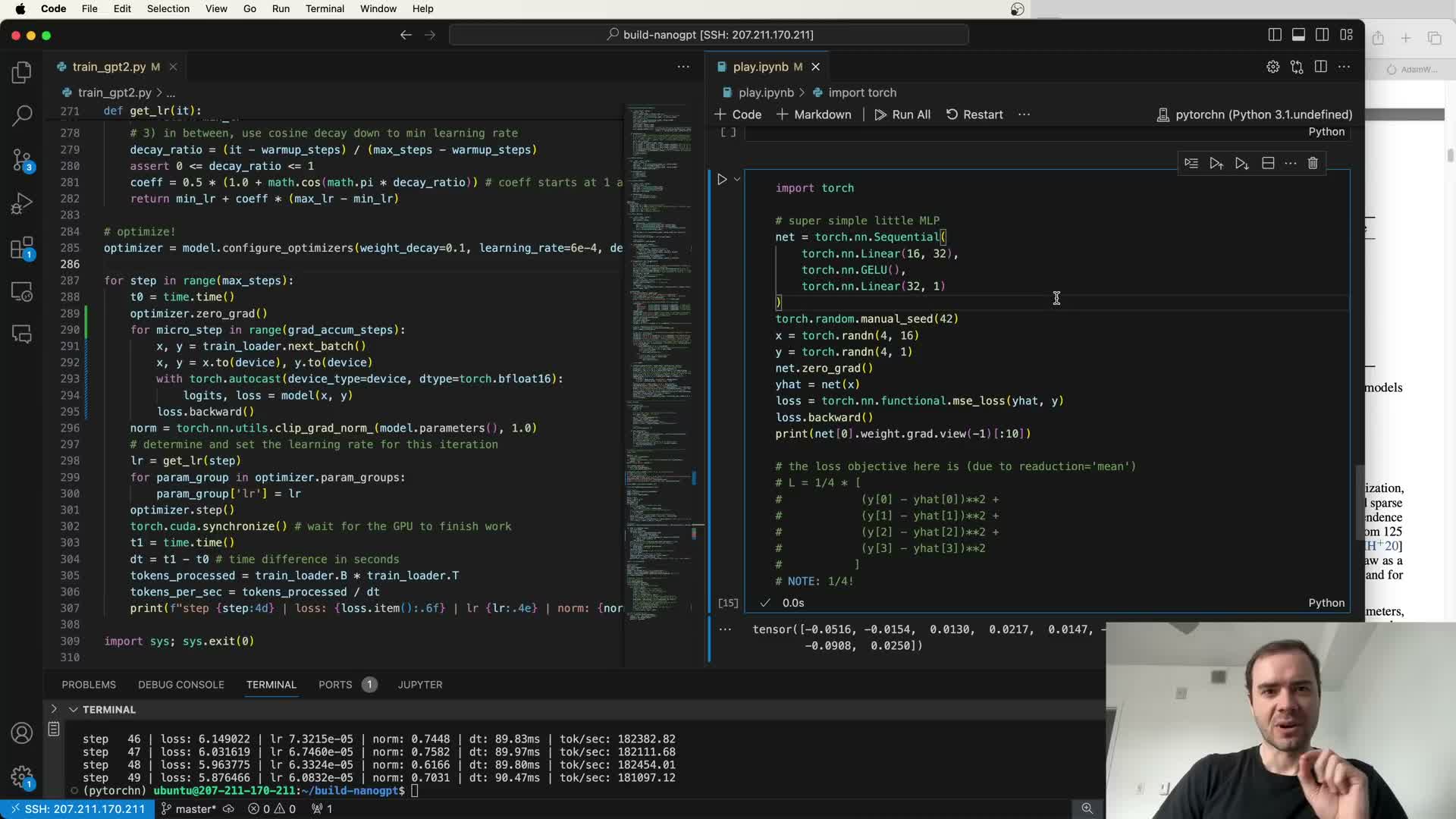The height and width of the screenshot is (819, 1456).
Task: Click Run All in notebook toolbar
Action: tap(902, 115)
